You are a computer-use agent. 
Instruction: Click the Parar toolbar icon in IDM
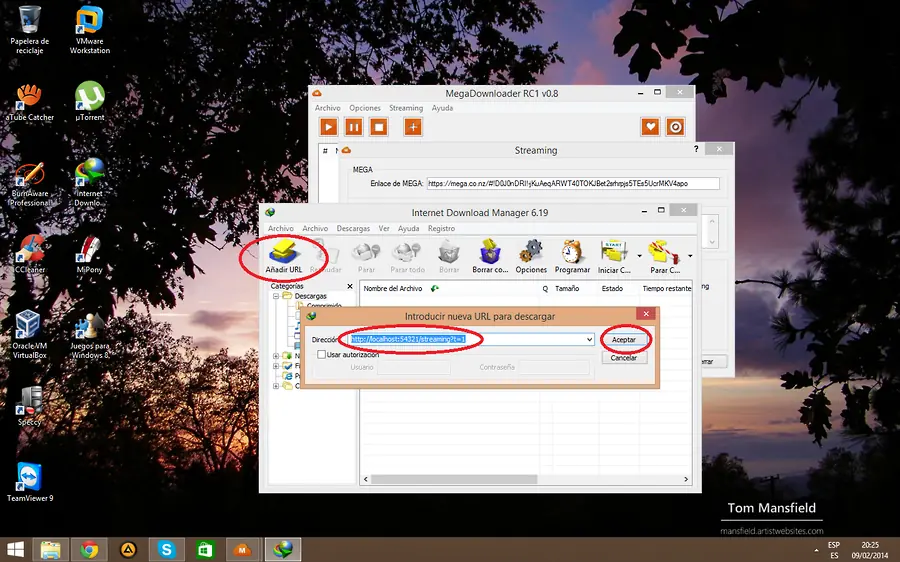366,257
